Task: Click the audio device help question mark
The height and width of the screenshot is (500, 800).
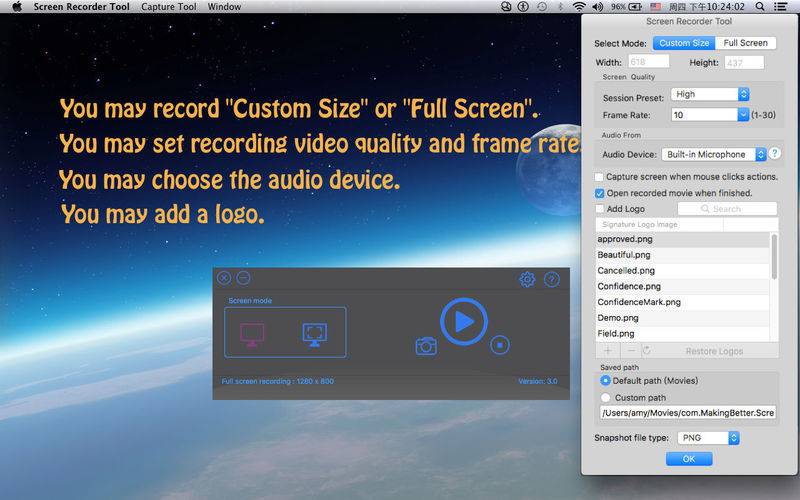Action: pos(774,153)
